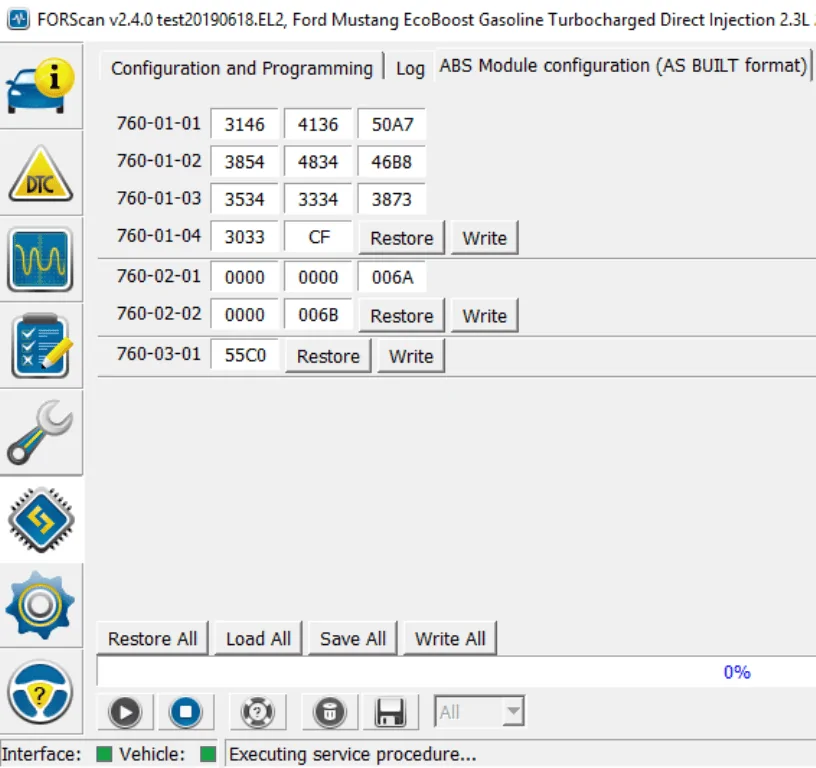
Task: Click Restore in the 760-03-01 row
Action: pyautogui.click(x=328, y=356)
